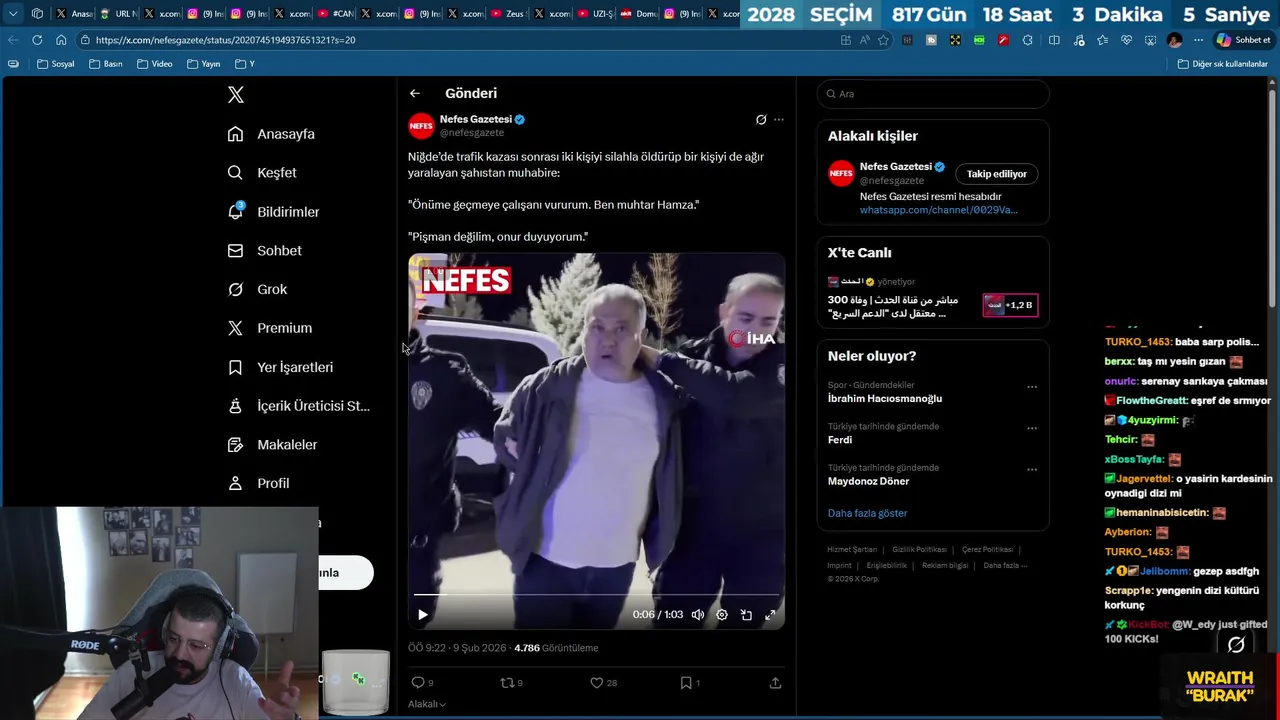Viewport: 1280px width, 720px height.
Task: Mute the video volume
Action: tap(698, 615)
